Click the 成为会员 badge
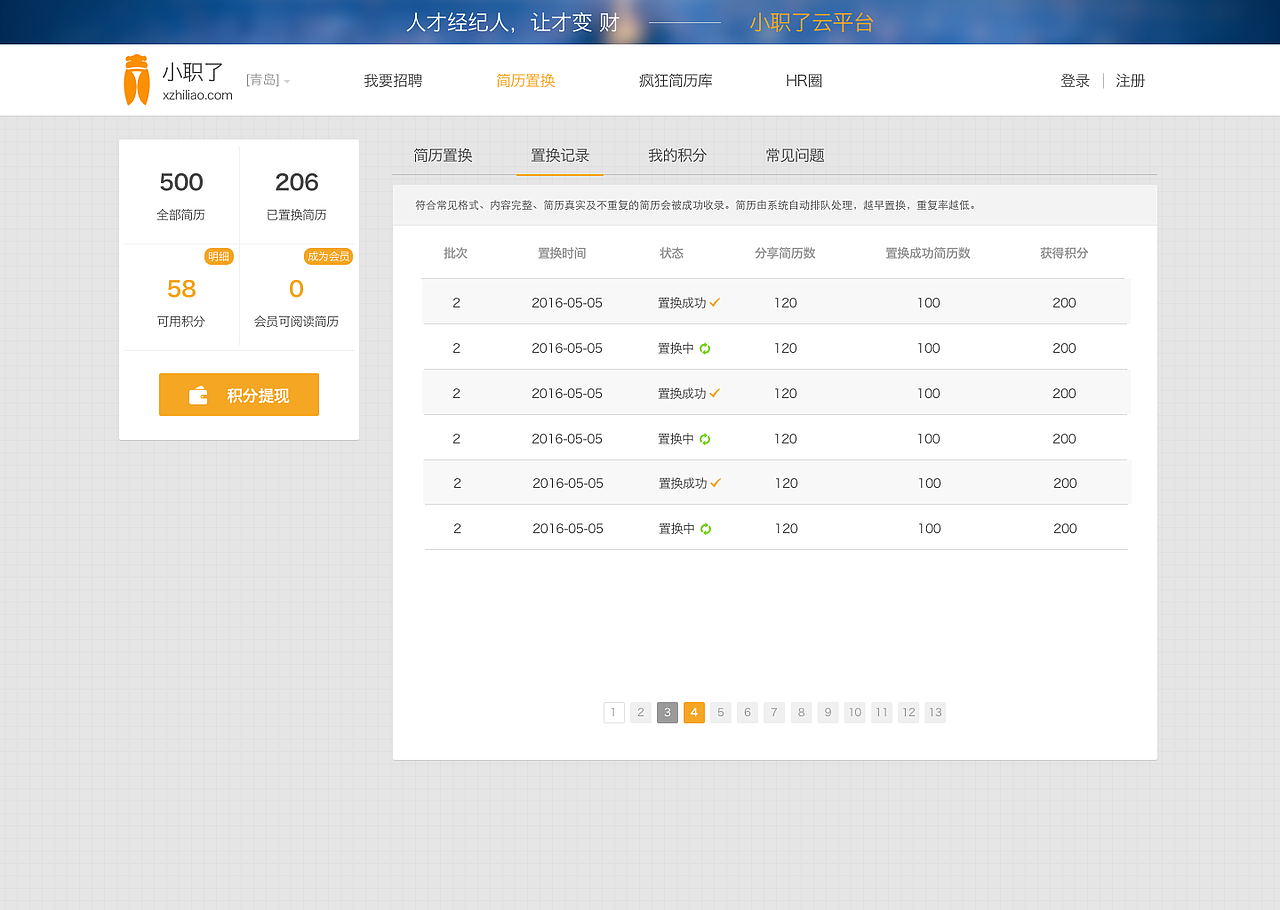The image size is (1280, 910). 328,256
